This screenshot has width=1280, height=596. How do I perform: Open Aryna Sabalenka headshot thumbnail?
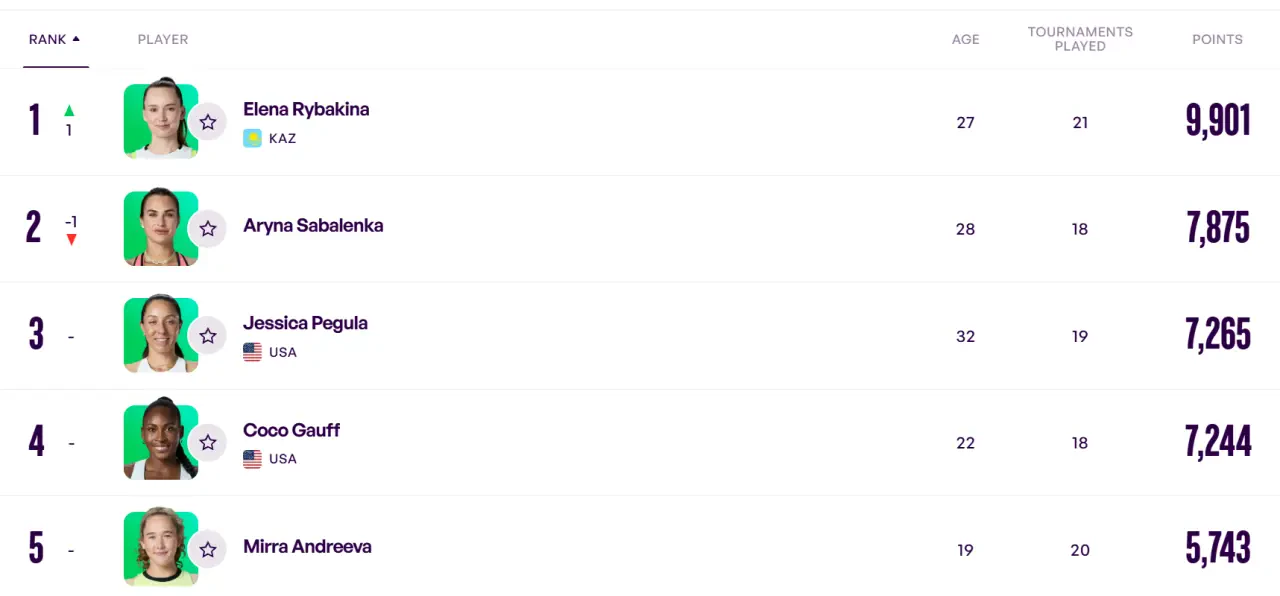[161, 228]
